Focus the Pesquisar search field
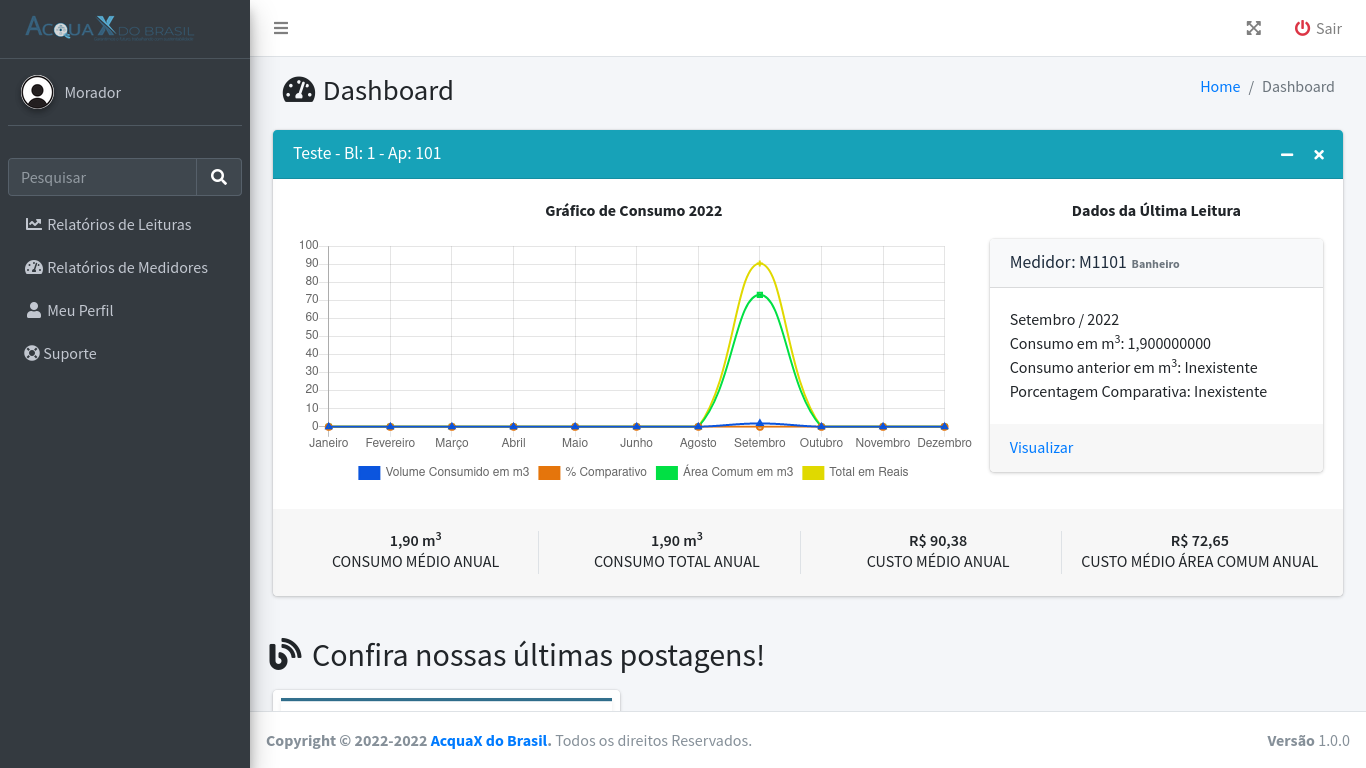The width and height of the screenshot is (1366, 768). point(102,177)
